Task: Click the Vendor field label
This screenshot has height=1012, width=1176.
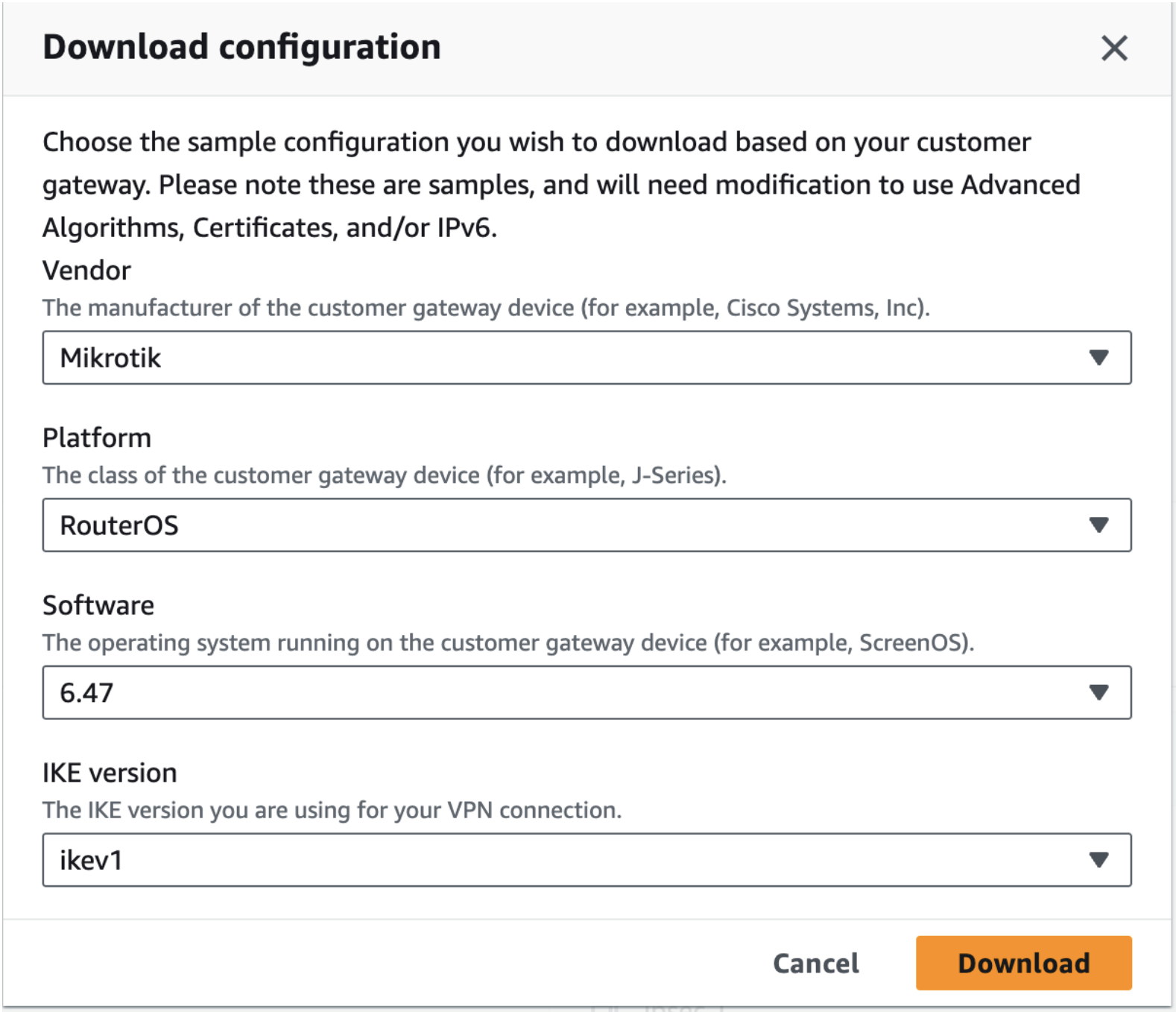Action: (x=86, y=270)
